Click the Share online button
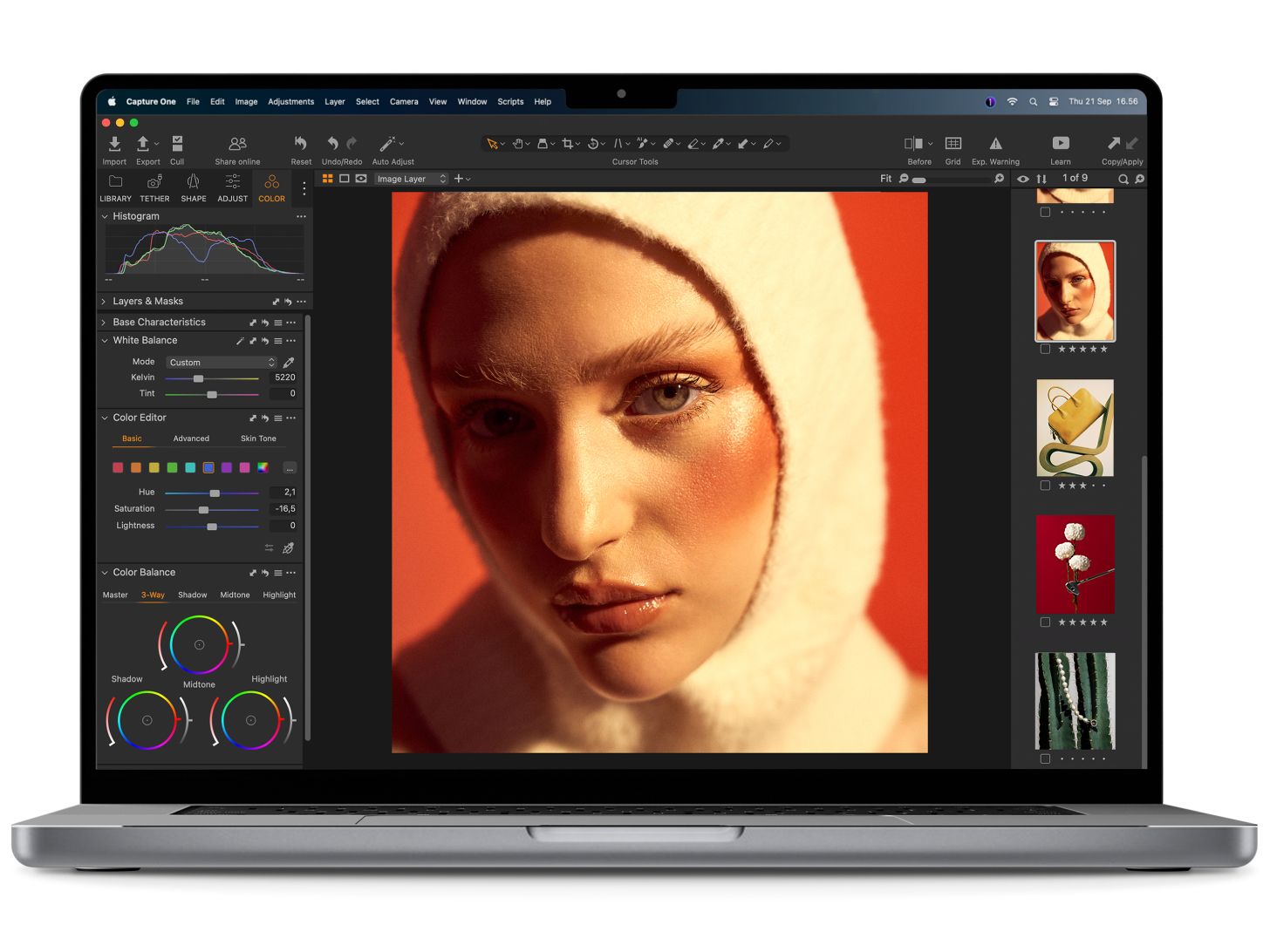The height and width of the screenshot is (952, 1270). 237,144
